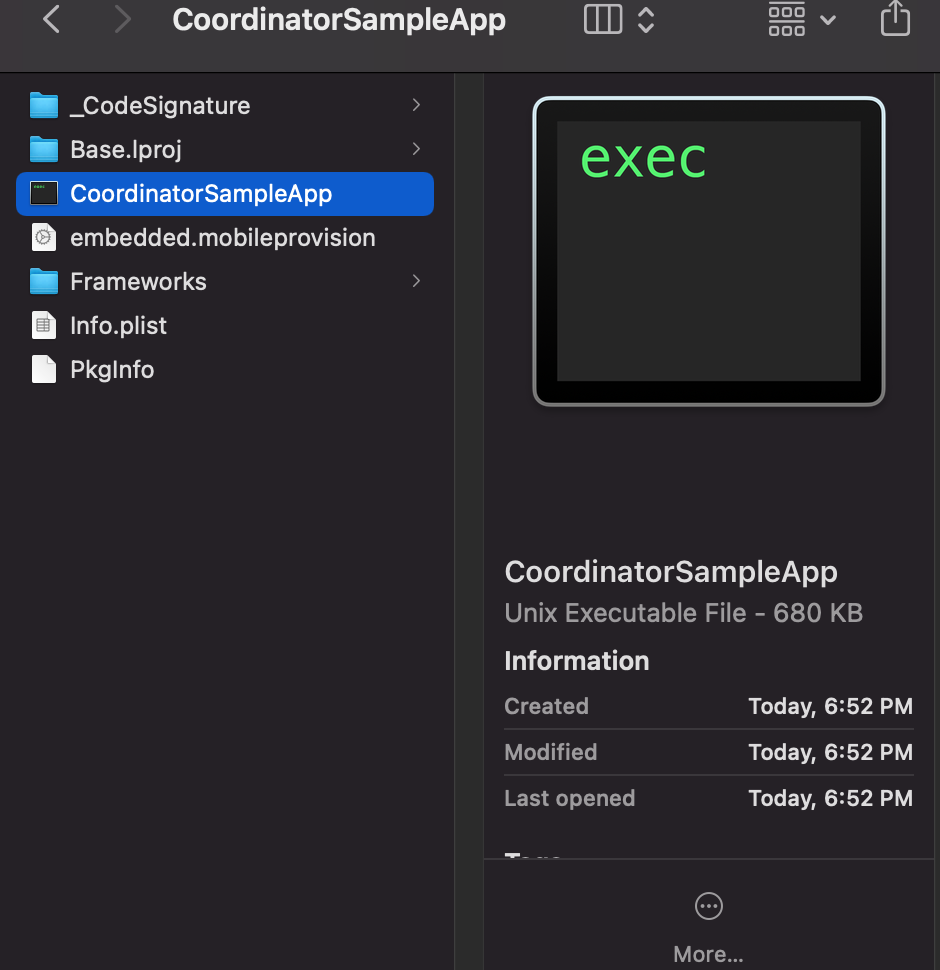Select the _CodeSignature folder
The image size is (940, 970).
160,105
